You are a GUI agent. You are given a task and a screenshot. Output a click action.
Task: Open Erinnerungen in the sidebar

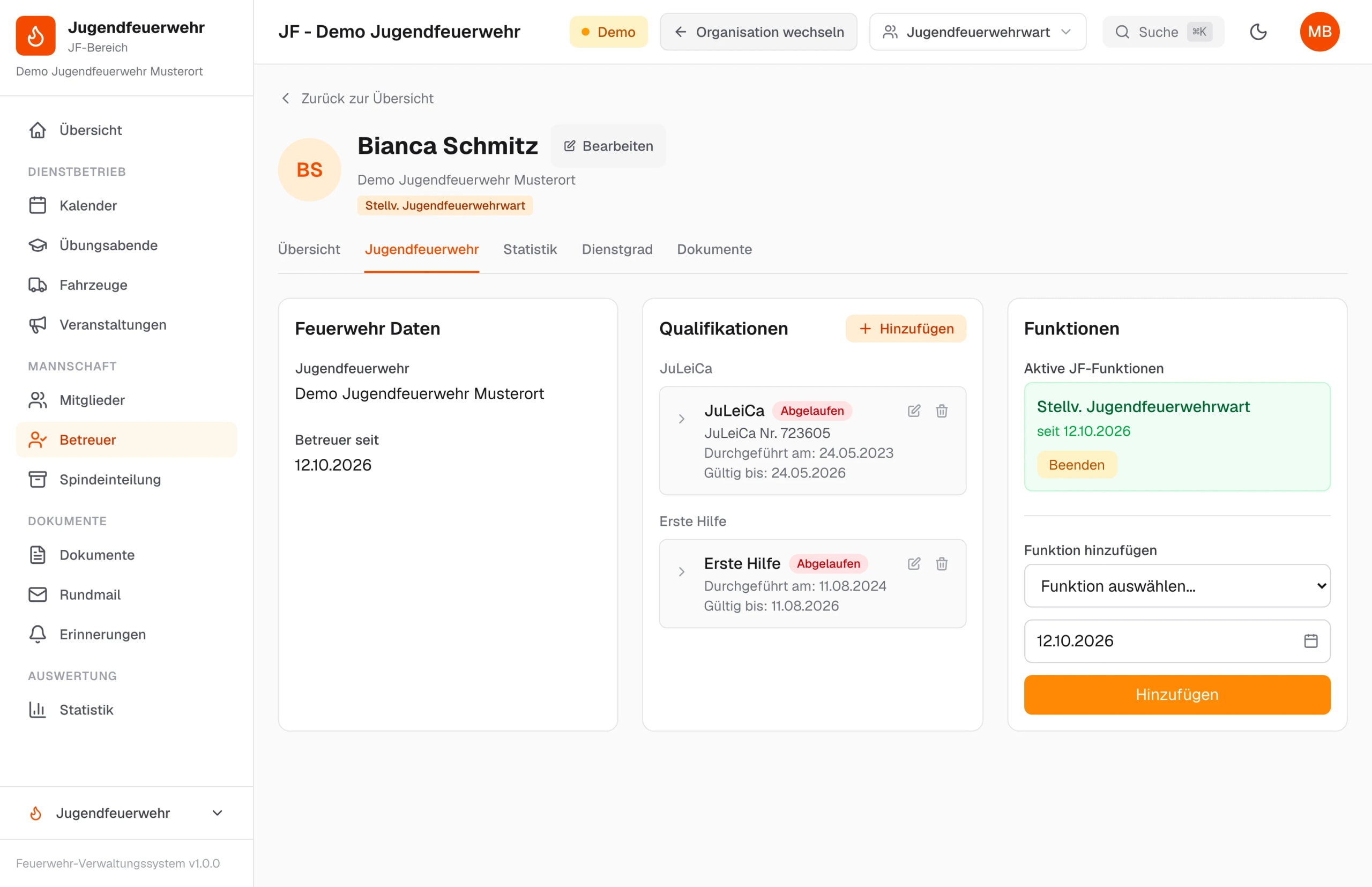pos(126,635)
